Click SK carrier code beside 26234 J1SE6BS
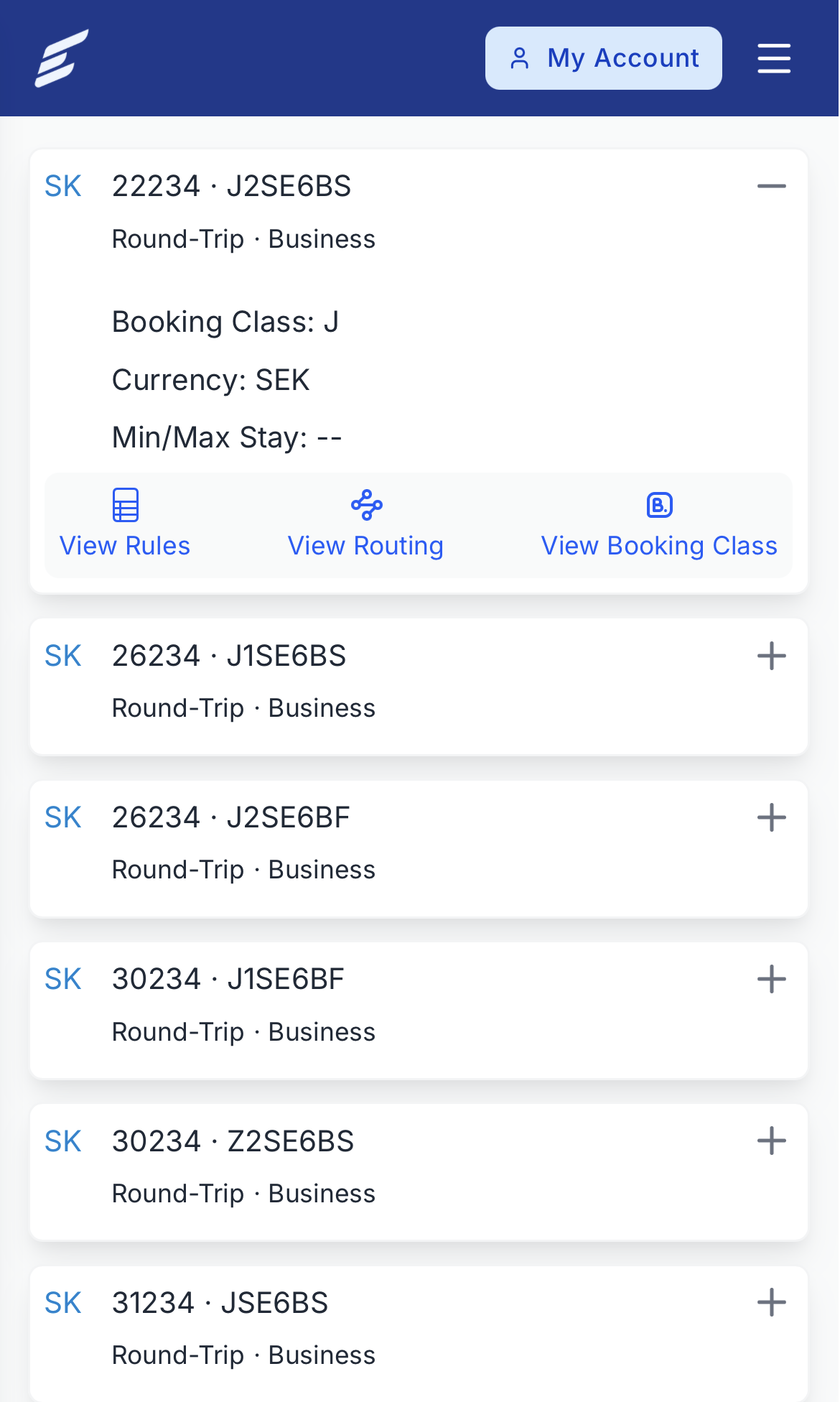Screen dimensions: 840x1402 [63, 656]
